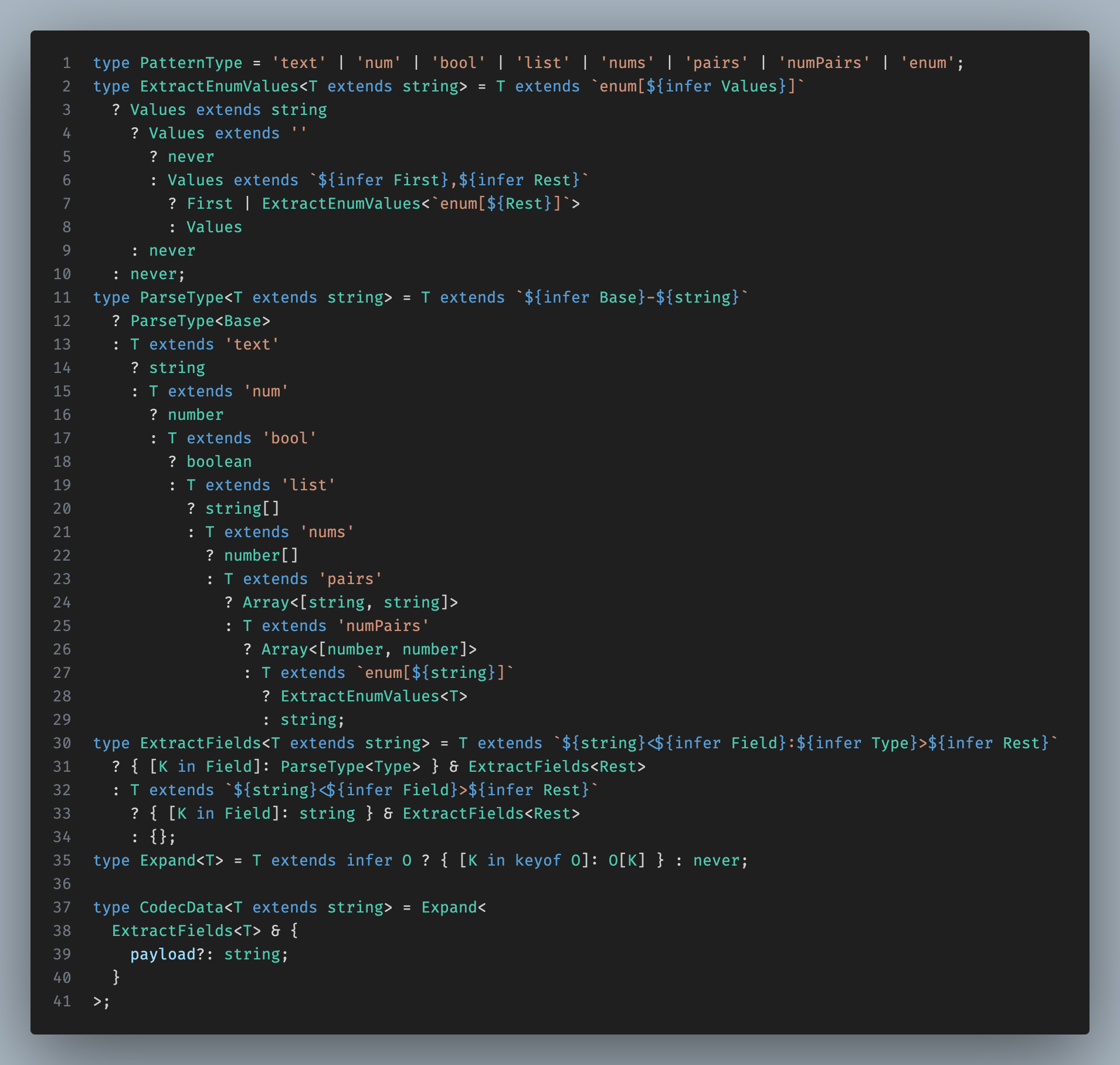The image size is (1120, 1065).
Task: Click the payload property on line 39
Action: 162,954
